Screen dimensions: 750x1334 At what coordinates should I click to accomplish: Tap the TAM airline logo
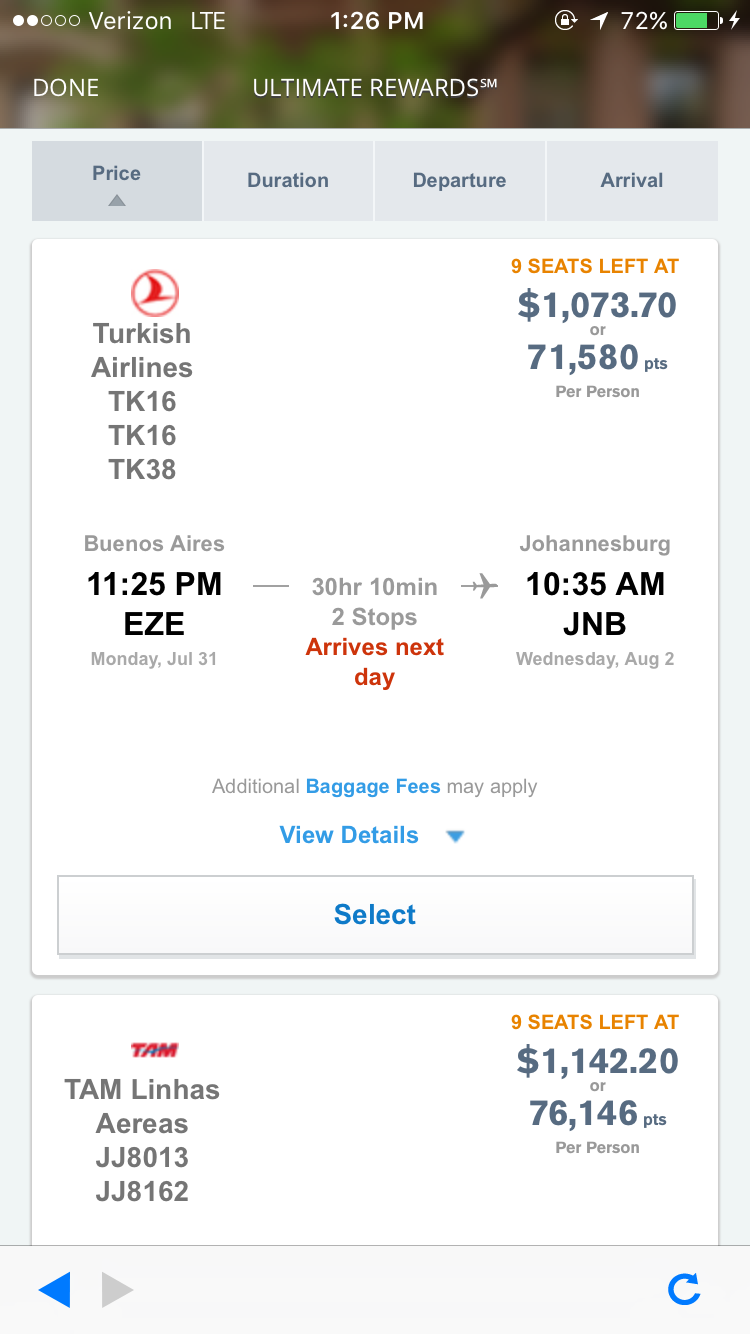tap(154, 1050)
